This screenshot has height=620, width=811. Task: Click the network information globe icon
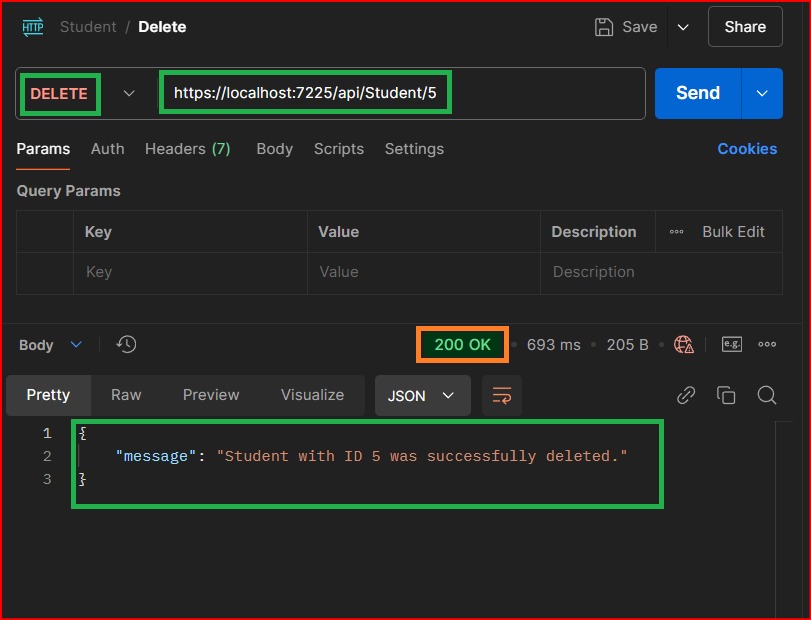click(x=684, y=344)
